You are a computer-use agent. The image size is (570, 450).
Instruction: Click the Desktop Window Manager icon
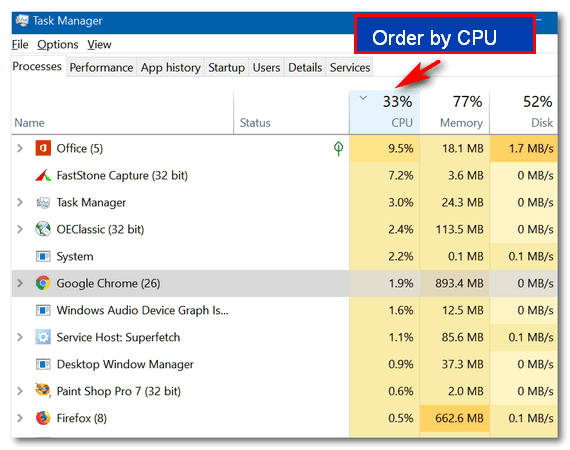click(43, 364)
